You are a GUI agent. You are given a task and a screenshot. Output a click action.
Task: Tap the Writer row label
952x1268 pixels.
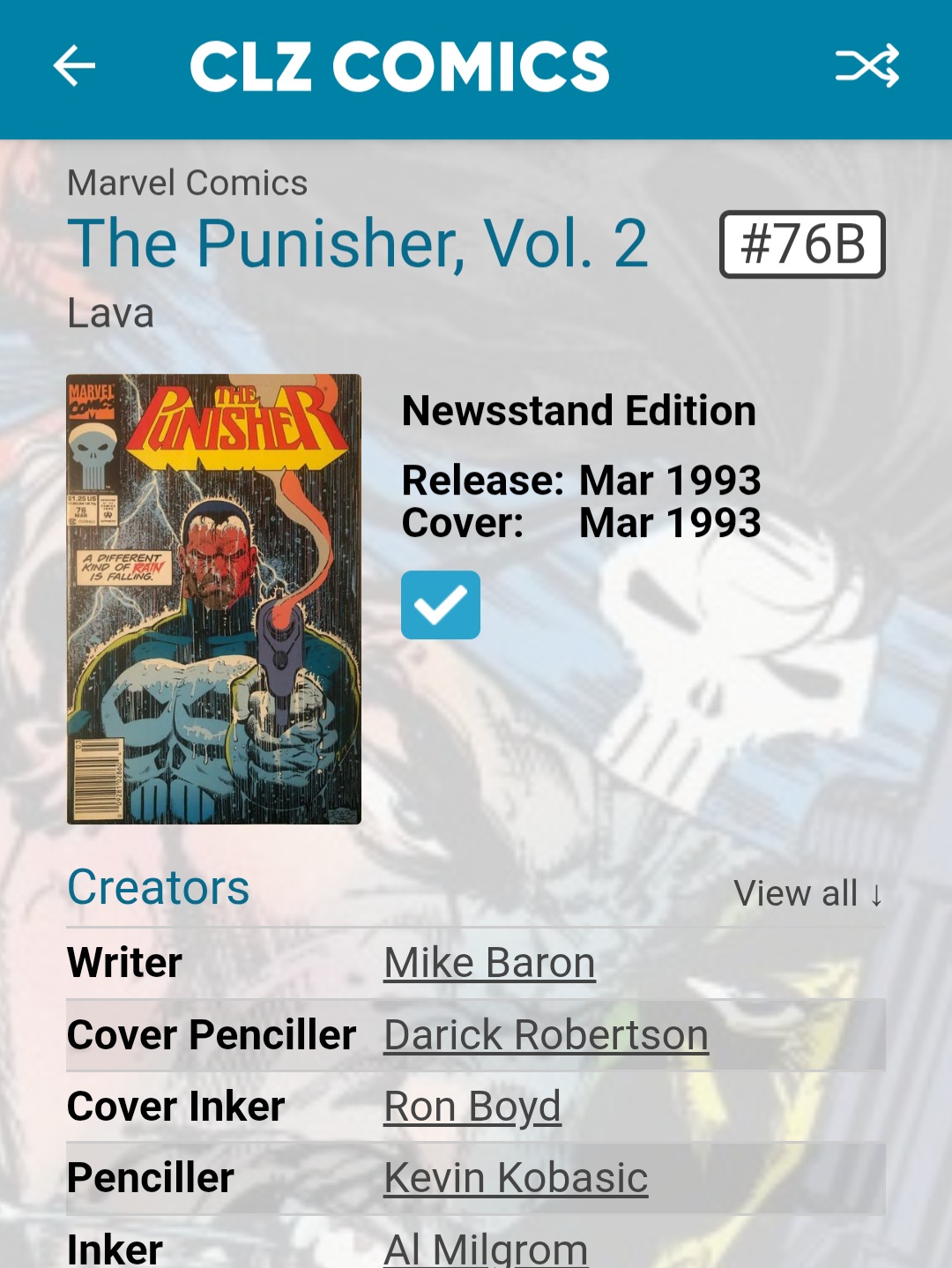coord(125,962)
